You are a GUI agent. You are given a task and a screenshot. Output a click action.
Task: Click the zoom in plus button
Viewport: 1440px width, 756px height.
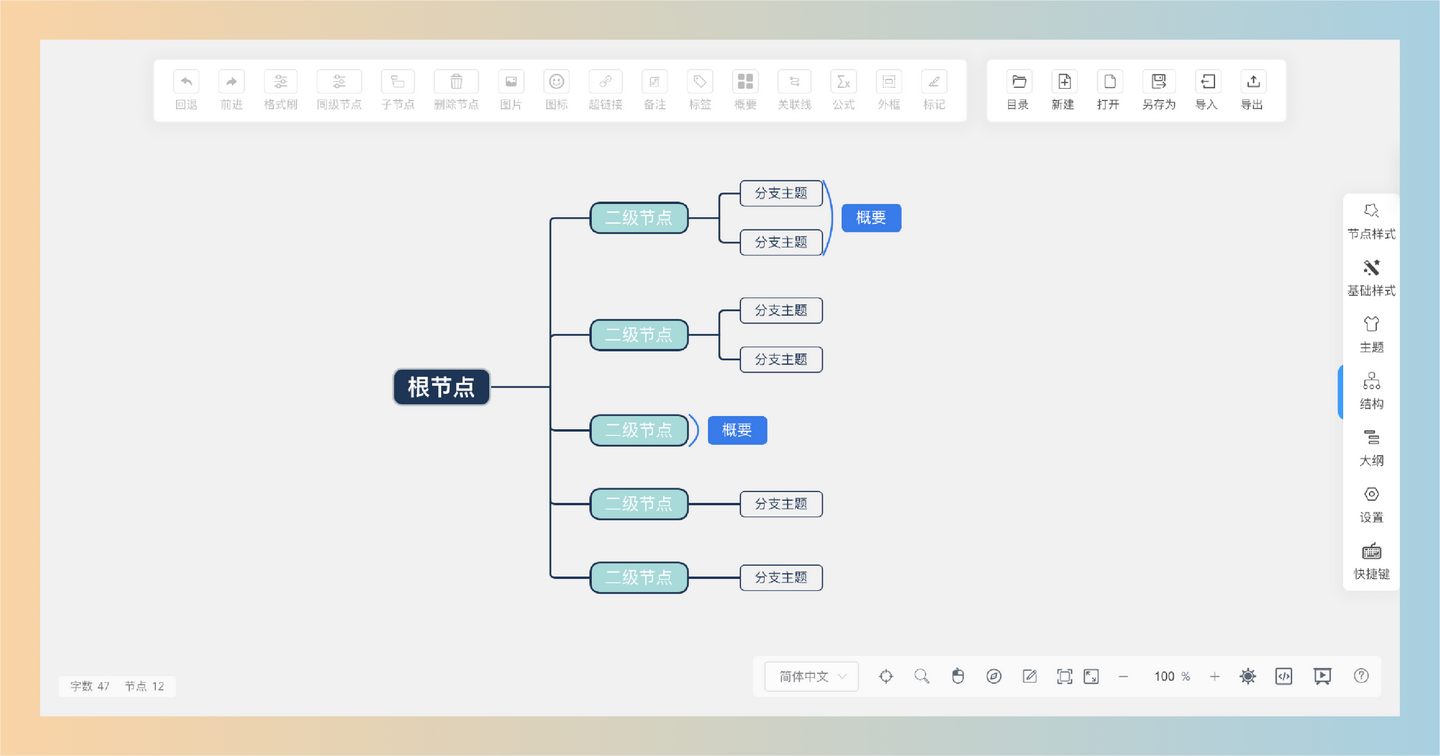click(x=1215, y=677)
